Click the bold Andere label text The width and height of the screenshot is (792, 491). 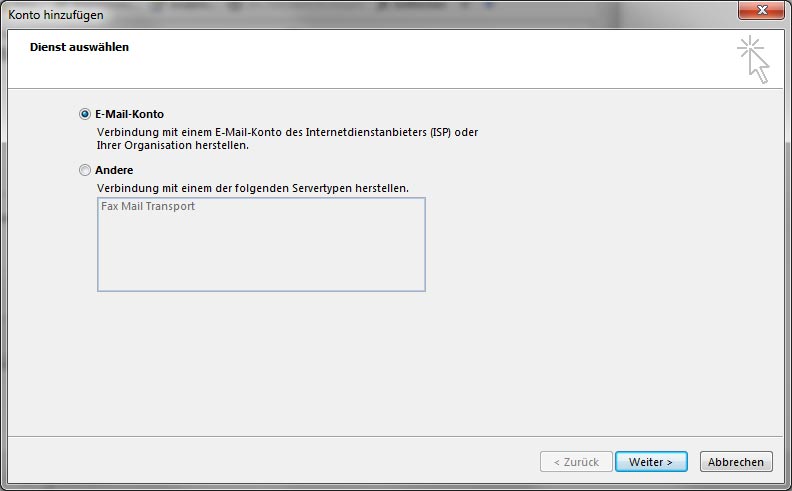pyautogui.click(x=114, y=170)
